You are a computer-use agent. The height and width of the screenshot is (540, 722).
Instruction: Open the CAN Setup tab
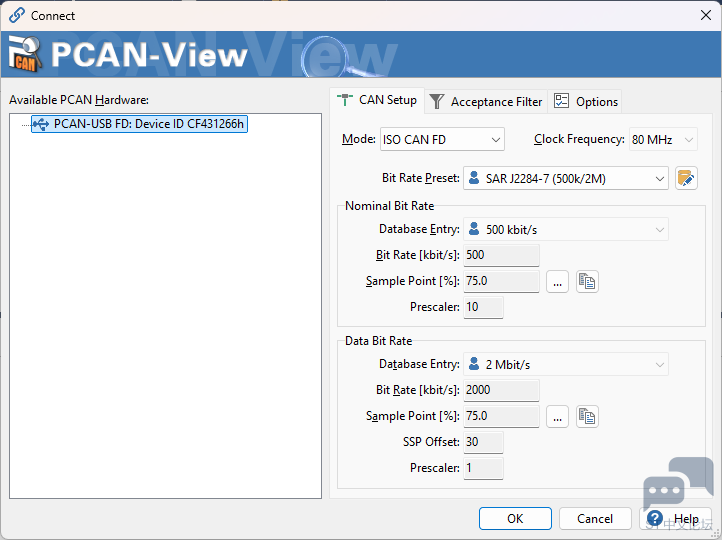pyautogui.click(x=377, y=100)
